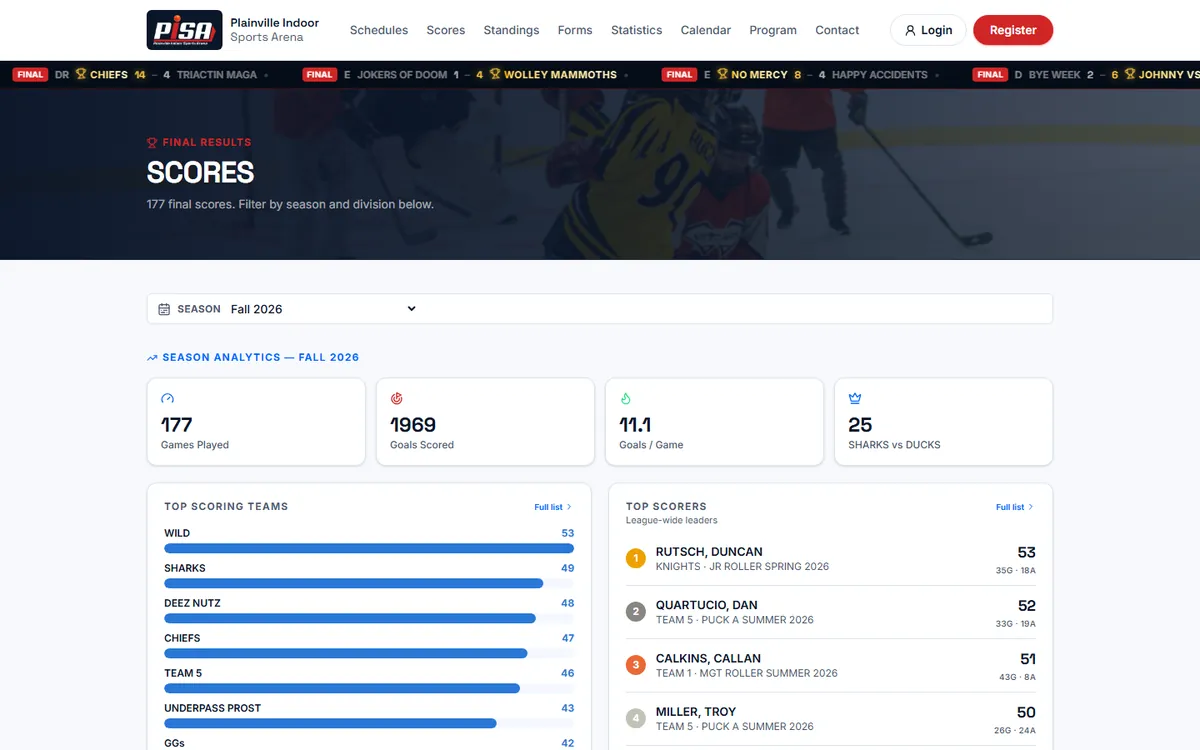The height and width of the screenshot is (750, 1200).
Task: Click the rank 1 badge for Rutsch, Duncan
Action: pyautogui.click(x=635, y=558)
